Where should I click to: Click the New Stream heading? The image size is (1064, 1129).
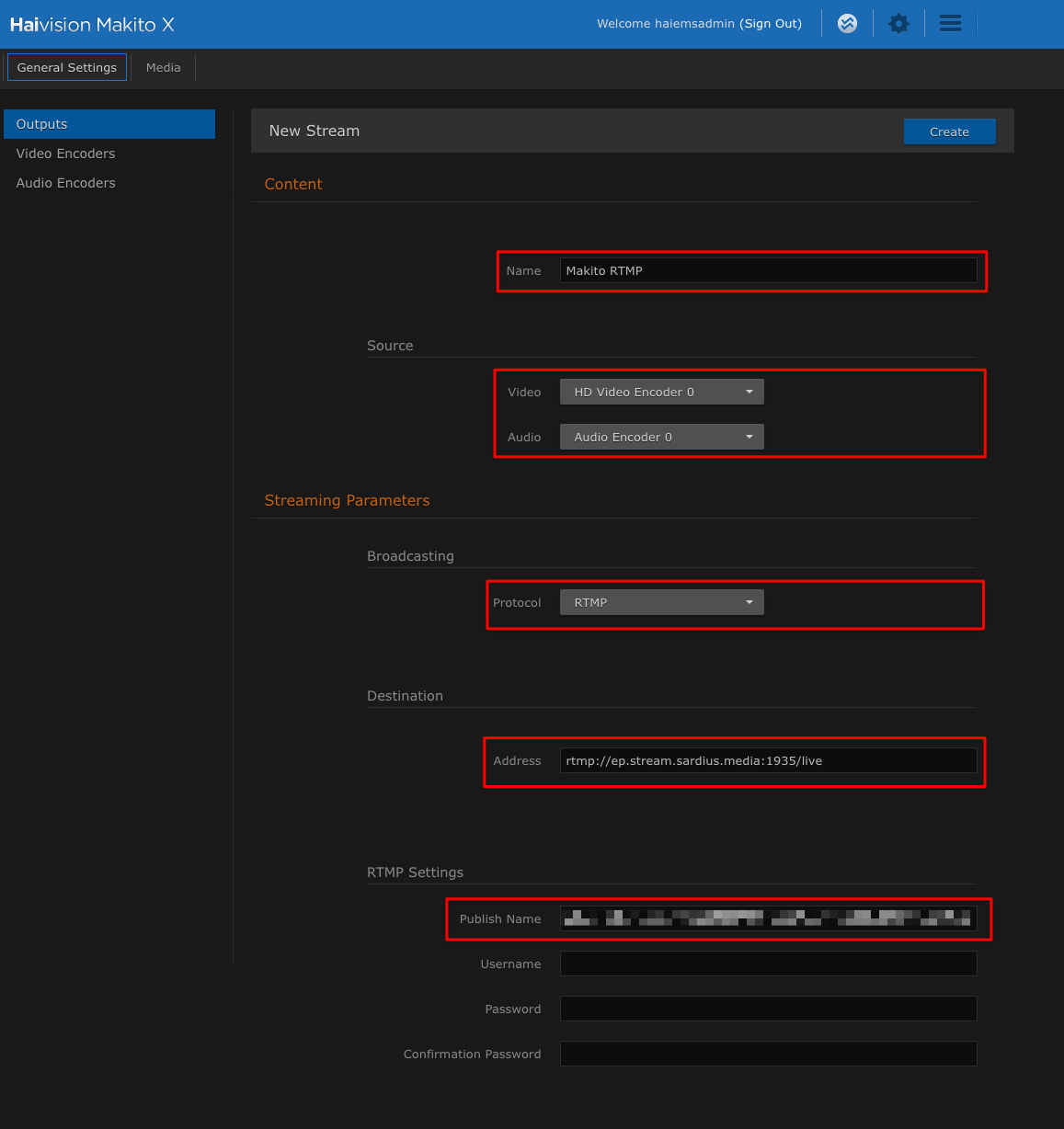coord(315,131)
